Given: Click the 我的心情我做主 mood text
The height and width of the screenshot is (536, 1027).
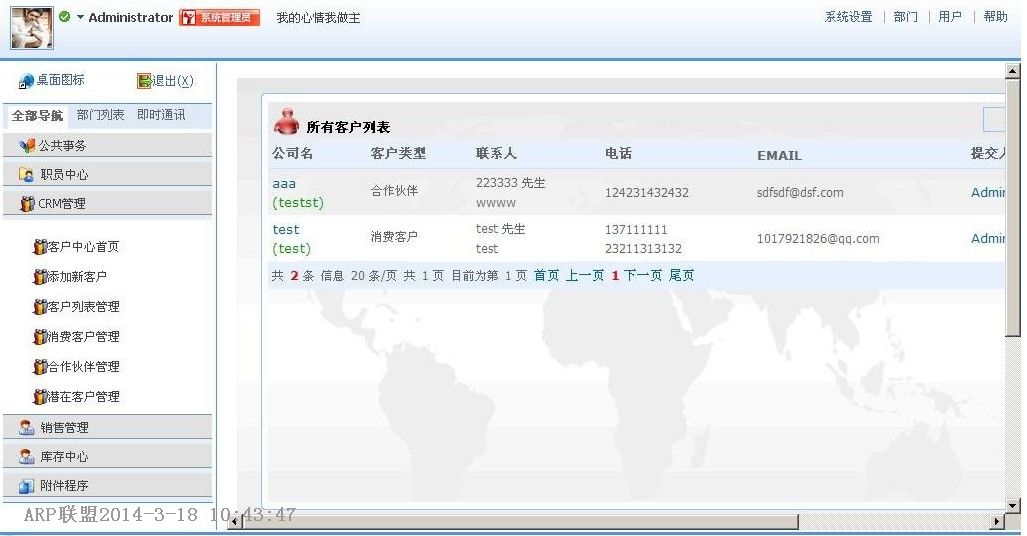Looking at the screenshot, I should coord(318,18).
